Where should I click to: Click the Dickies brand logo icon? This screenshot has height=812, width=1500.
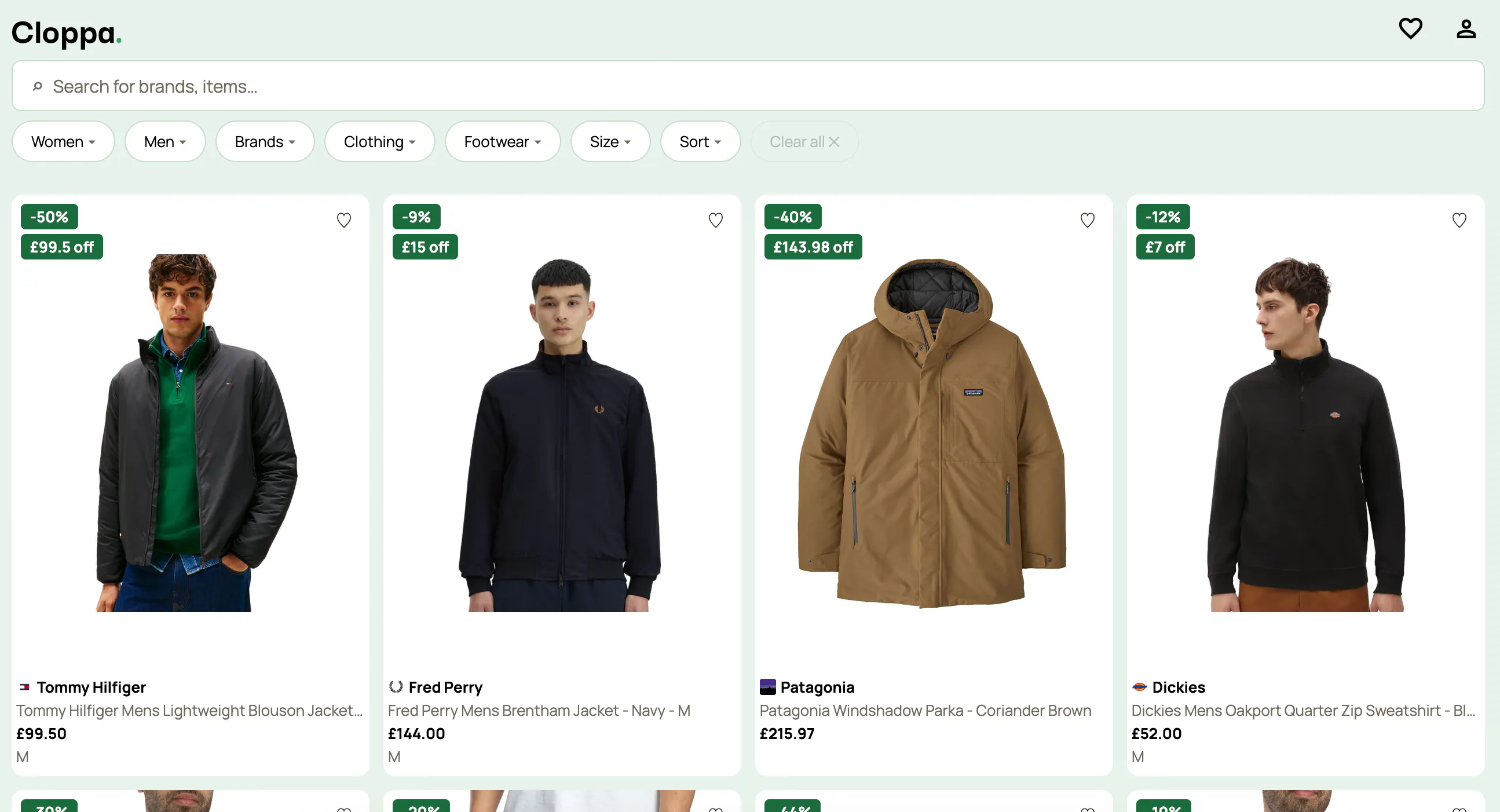pyautogui.click(x=1140, y=687)
